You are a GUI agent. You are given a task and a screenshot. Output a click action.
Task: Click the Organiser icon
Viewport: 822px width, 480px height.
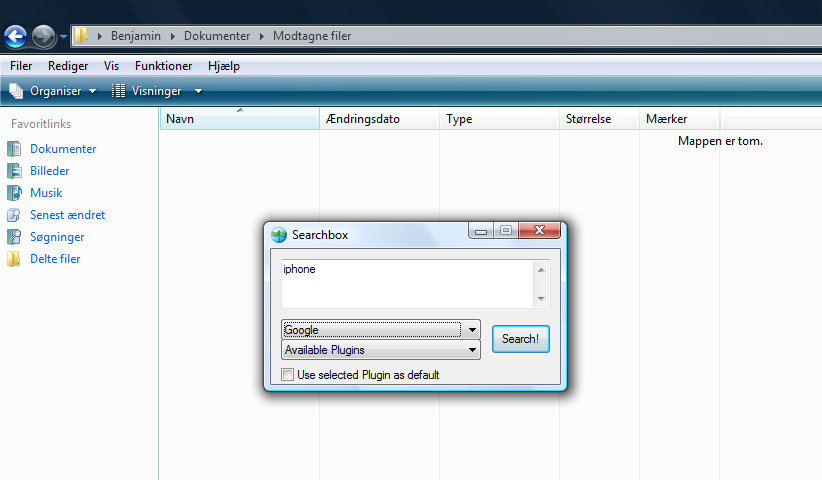point(16,91)
